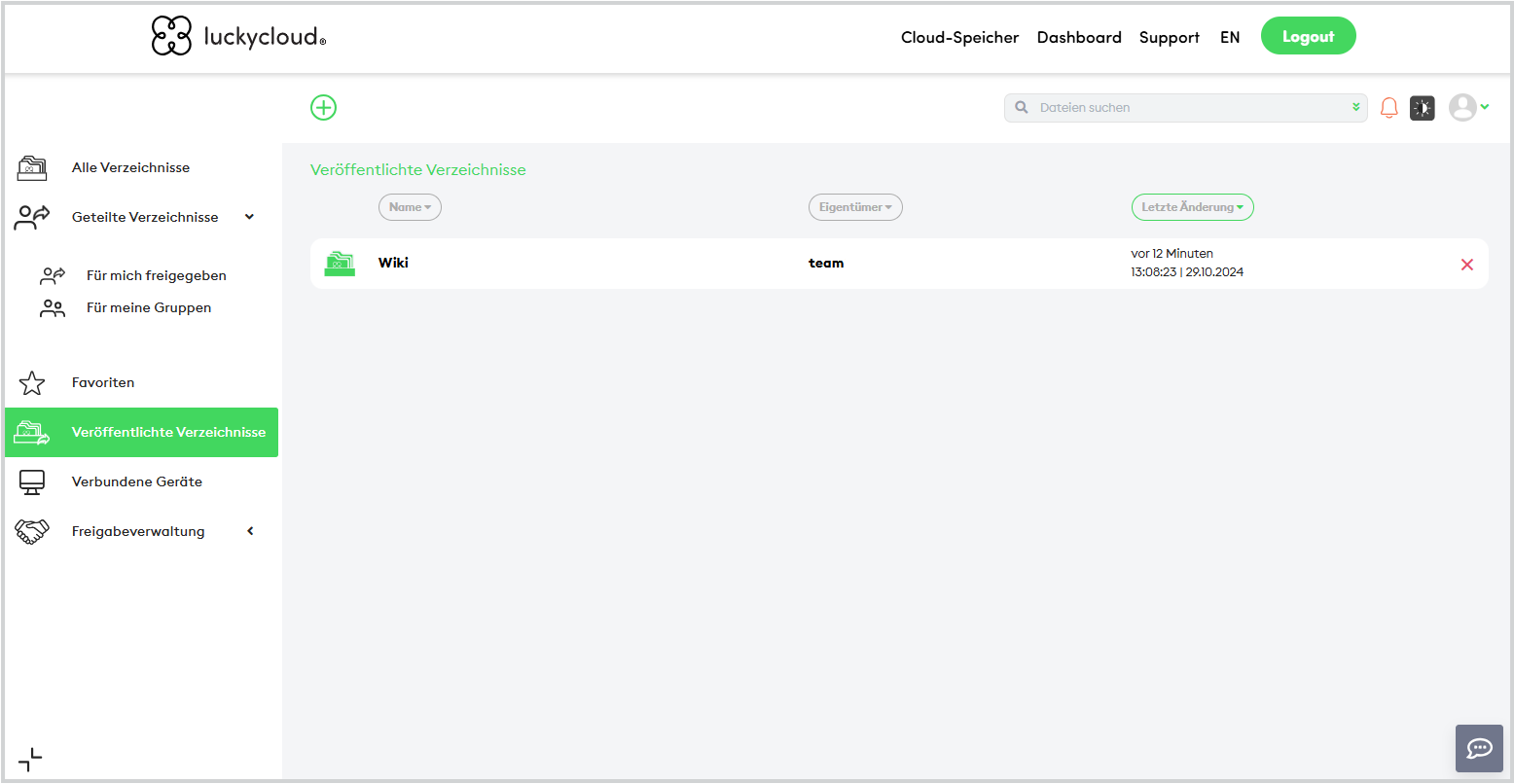This screenshot has height=784, width=1514.
Task: Click the green Logout button
Action: point(1308,36)
